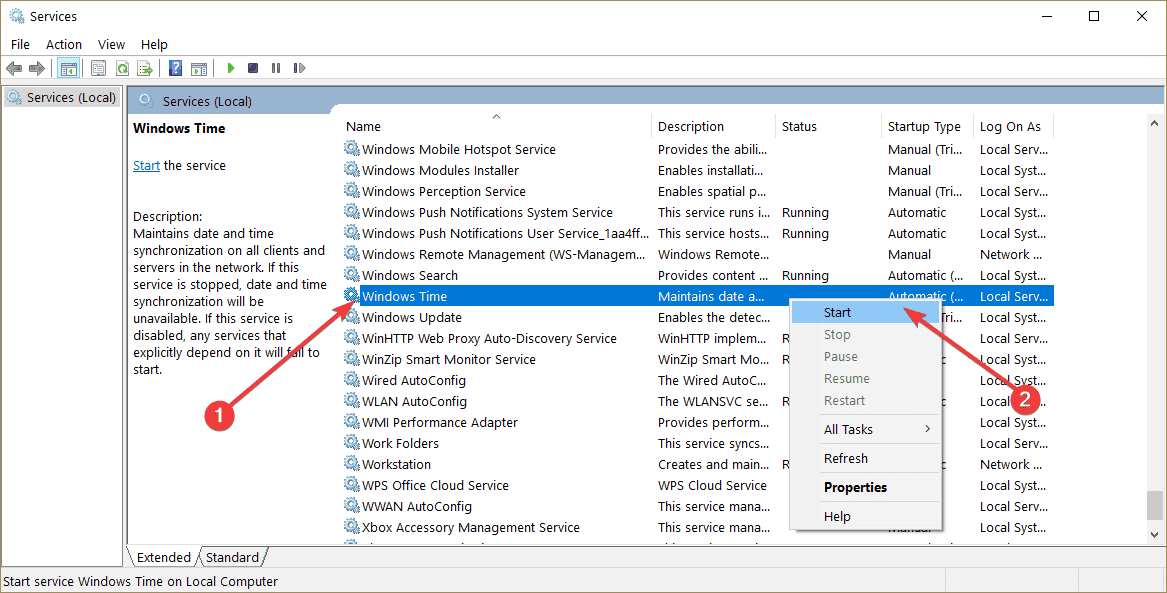Click the Properties sheet toolbar icon
This screenshot has width=1167, height=593.
pyautogui.click(x=98, y=68)
